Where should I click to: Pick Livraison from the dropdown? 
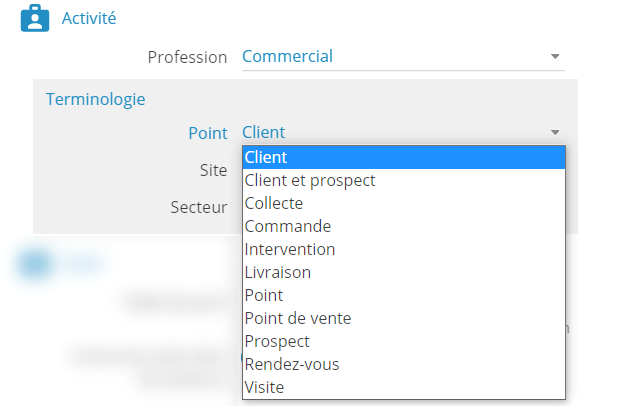[404, 272]
